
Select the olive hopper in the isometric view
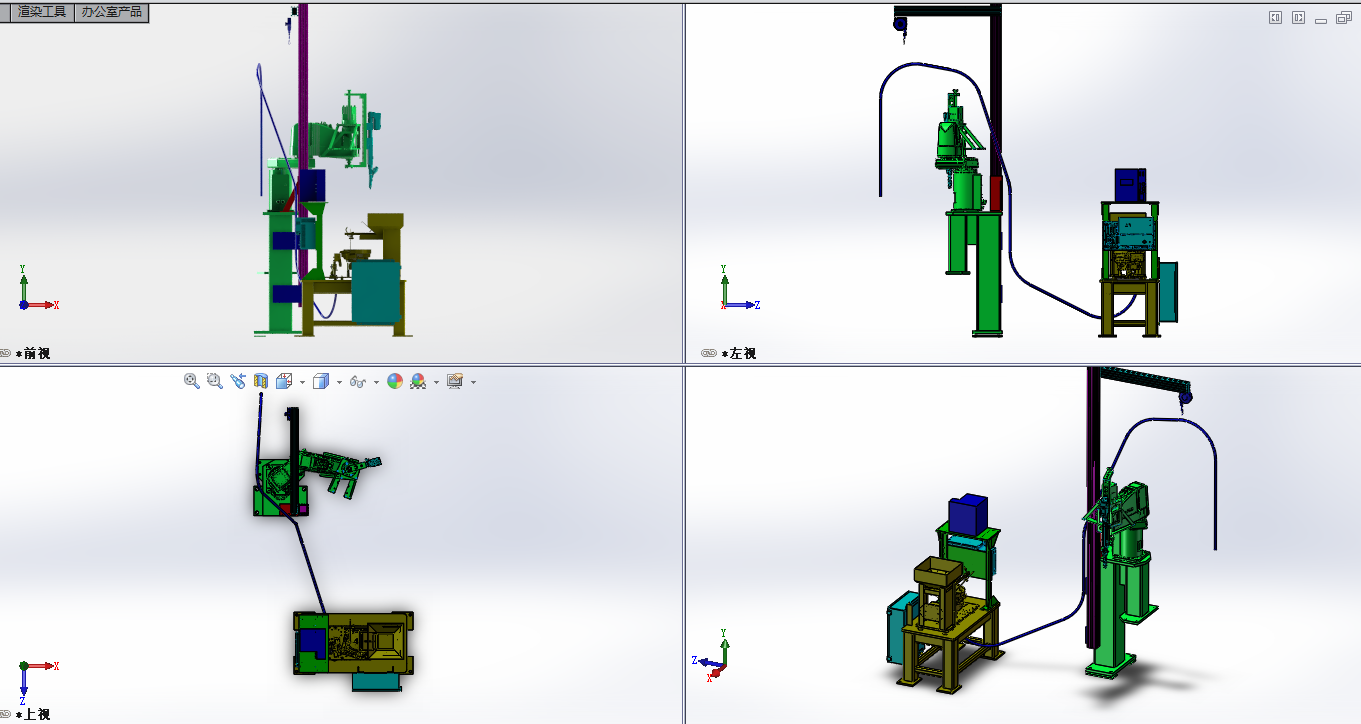coord(938,573)
